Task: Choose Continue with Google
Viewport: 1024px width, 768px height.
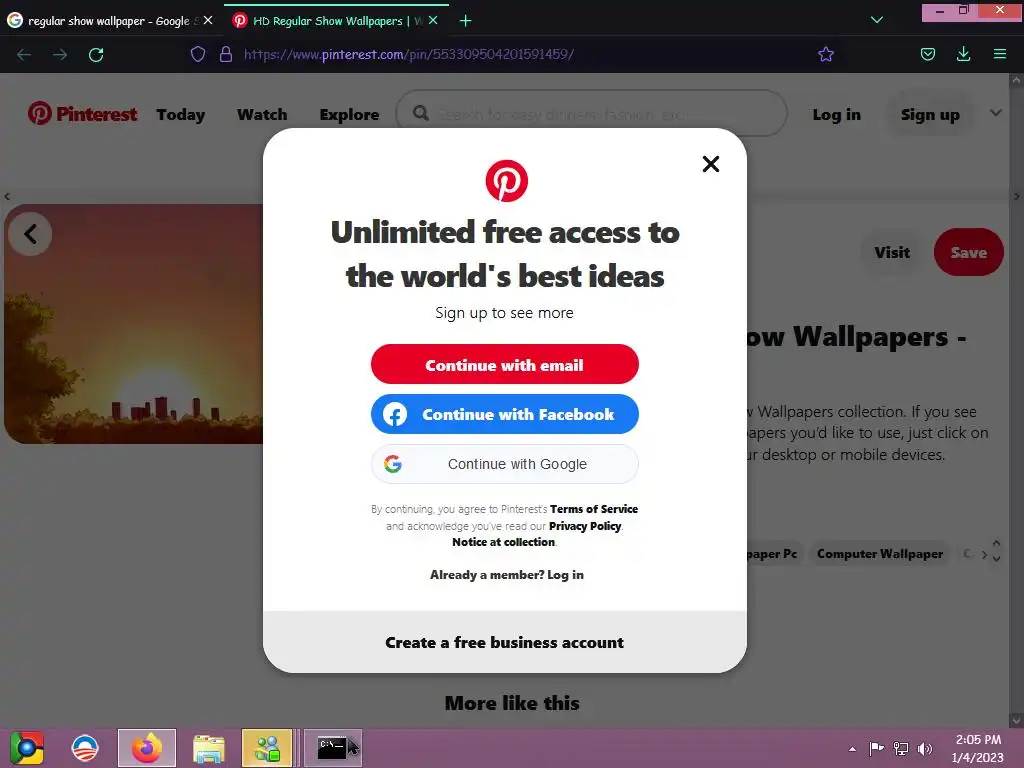Action: coord(504,464)
